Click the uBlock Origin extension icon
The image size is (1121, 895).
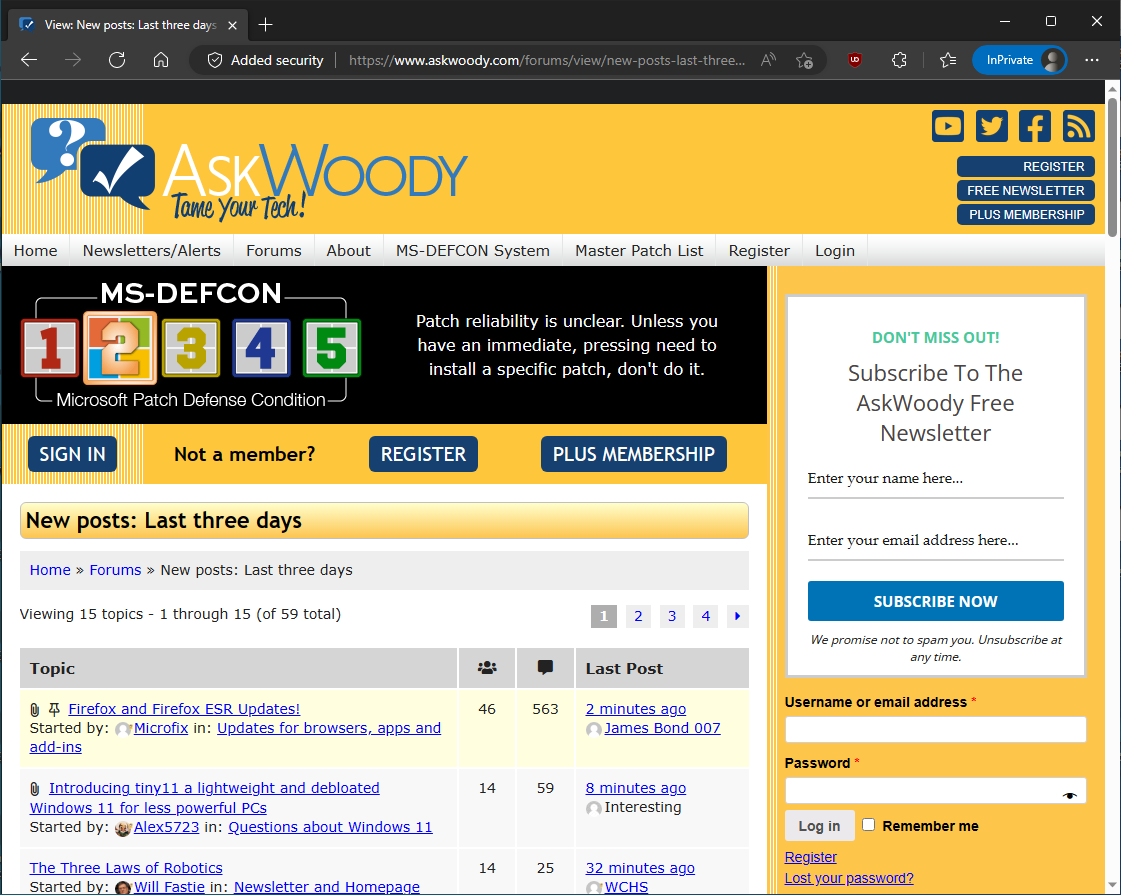[x=855, y=60]
